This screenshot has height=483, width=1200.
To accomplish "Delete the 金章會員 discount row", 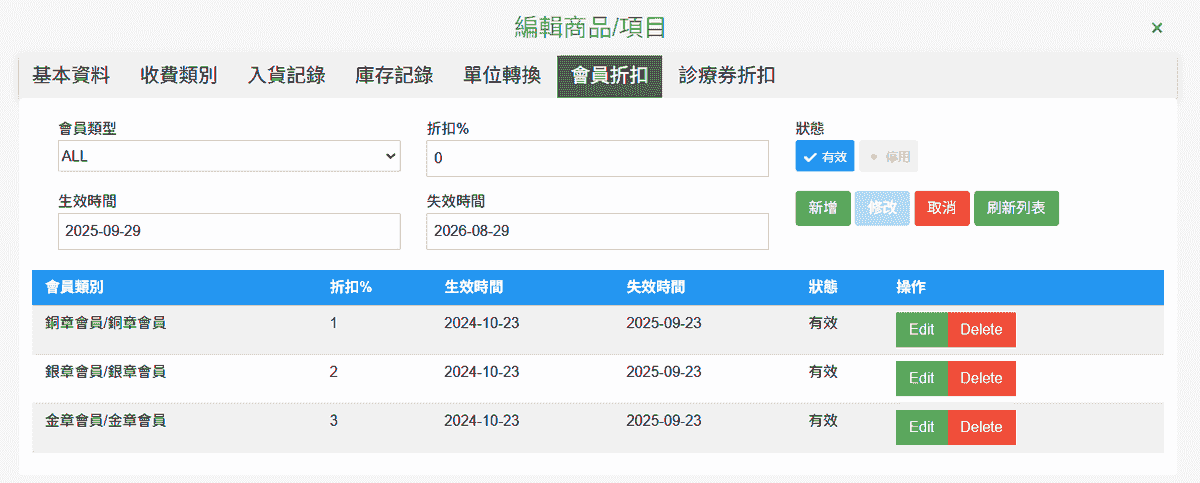I will [981, 427].
